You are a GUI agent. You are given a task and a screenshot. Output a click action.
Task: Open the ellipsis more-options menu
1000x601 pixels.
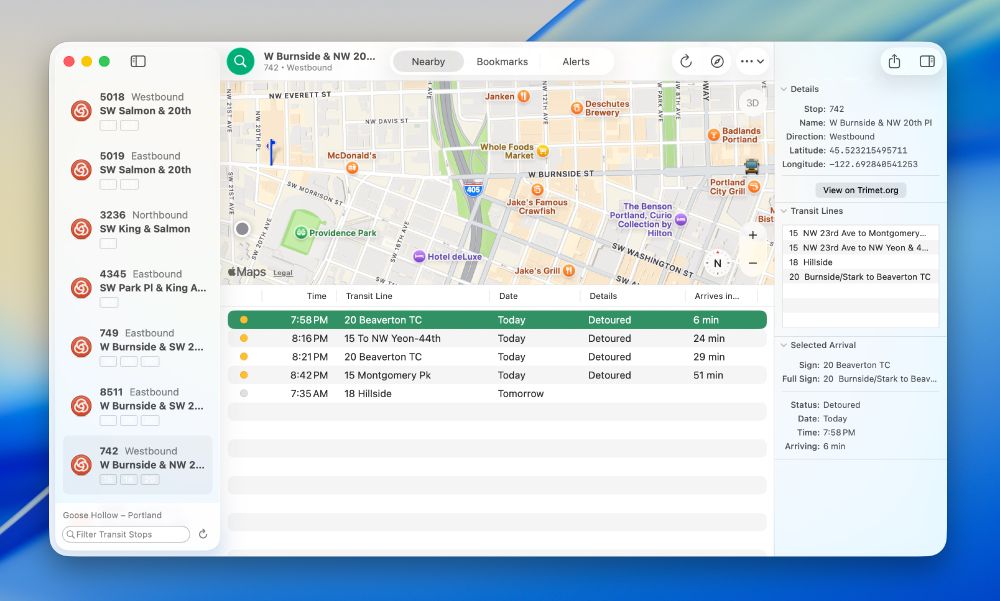click(x=752, y=61)
